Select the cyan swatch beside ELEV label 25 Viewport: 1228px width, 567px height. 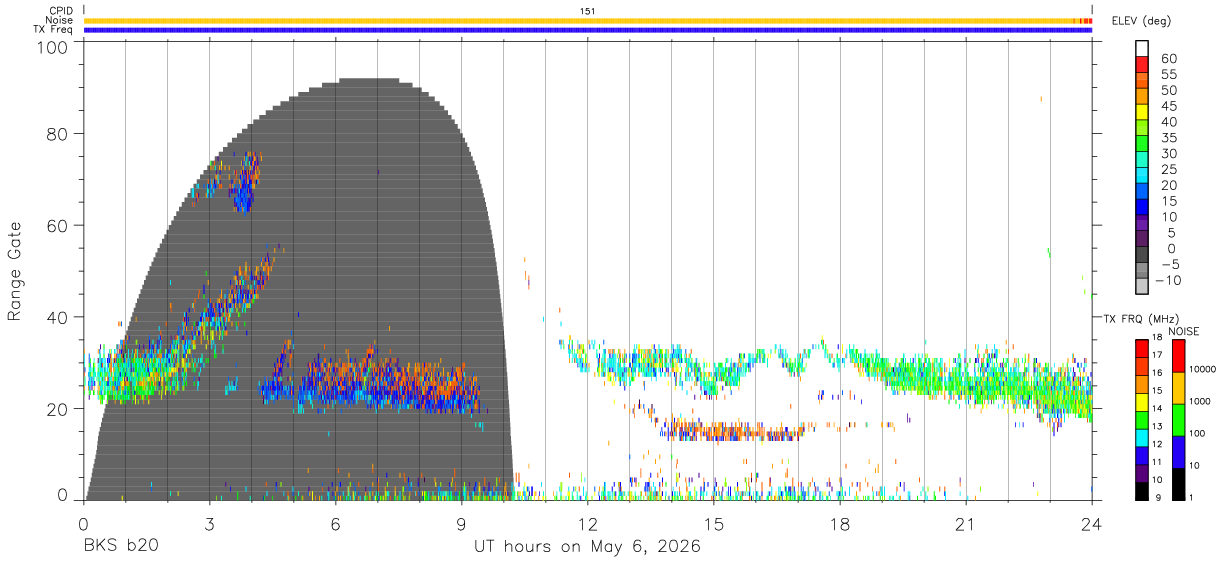click(1142, 177)
